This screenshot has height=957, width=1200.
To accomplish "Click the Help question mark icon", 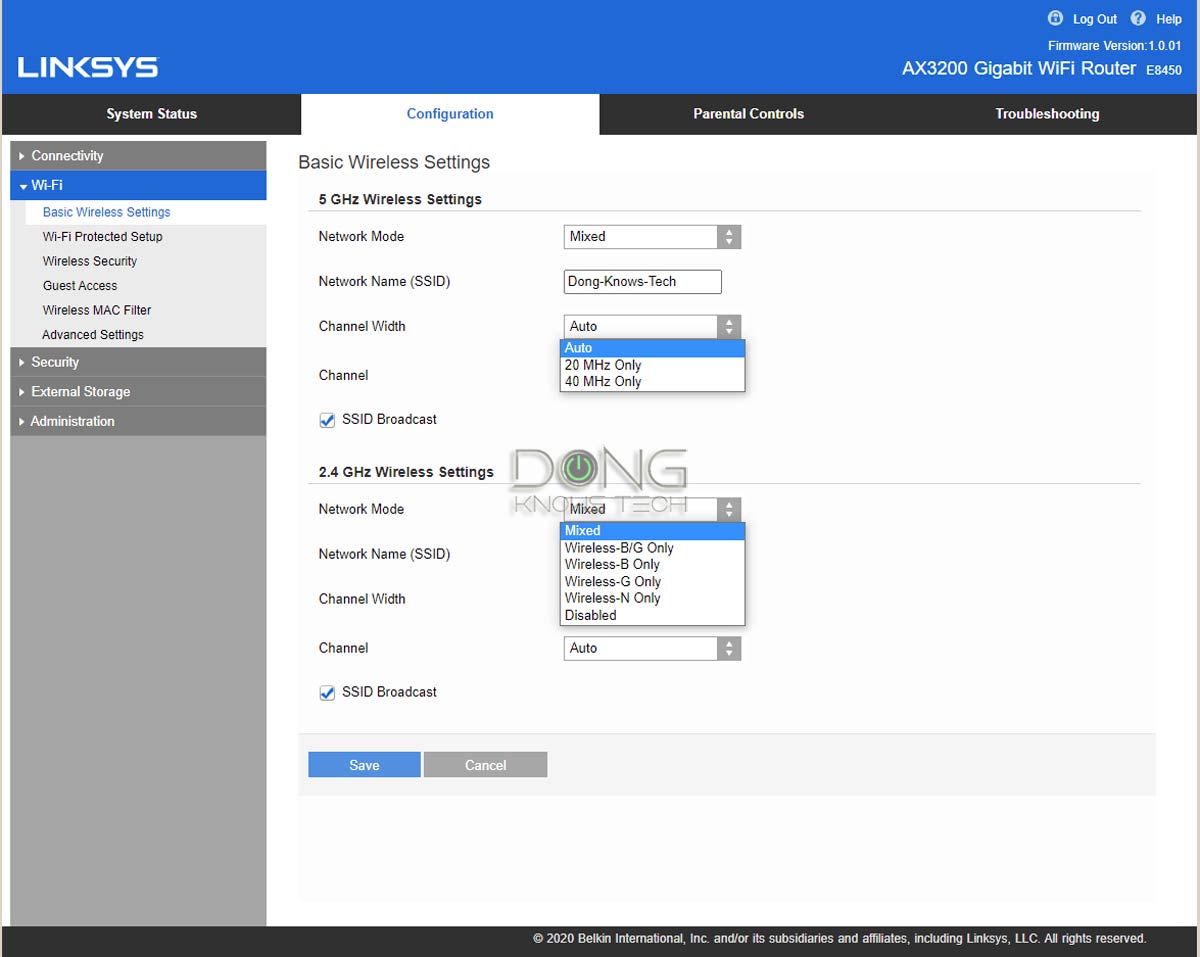I will (x=1137, y=18).
